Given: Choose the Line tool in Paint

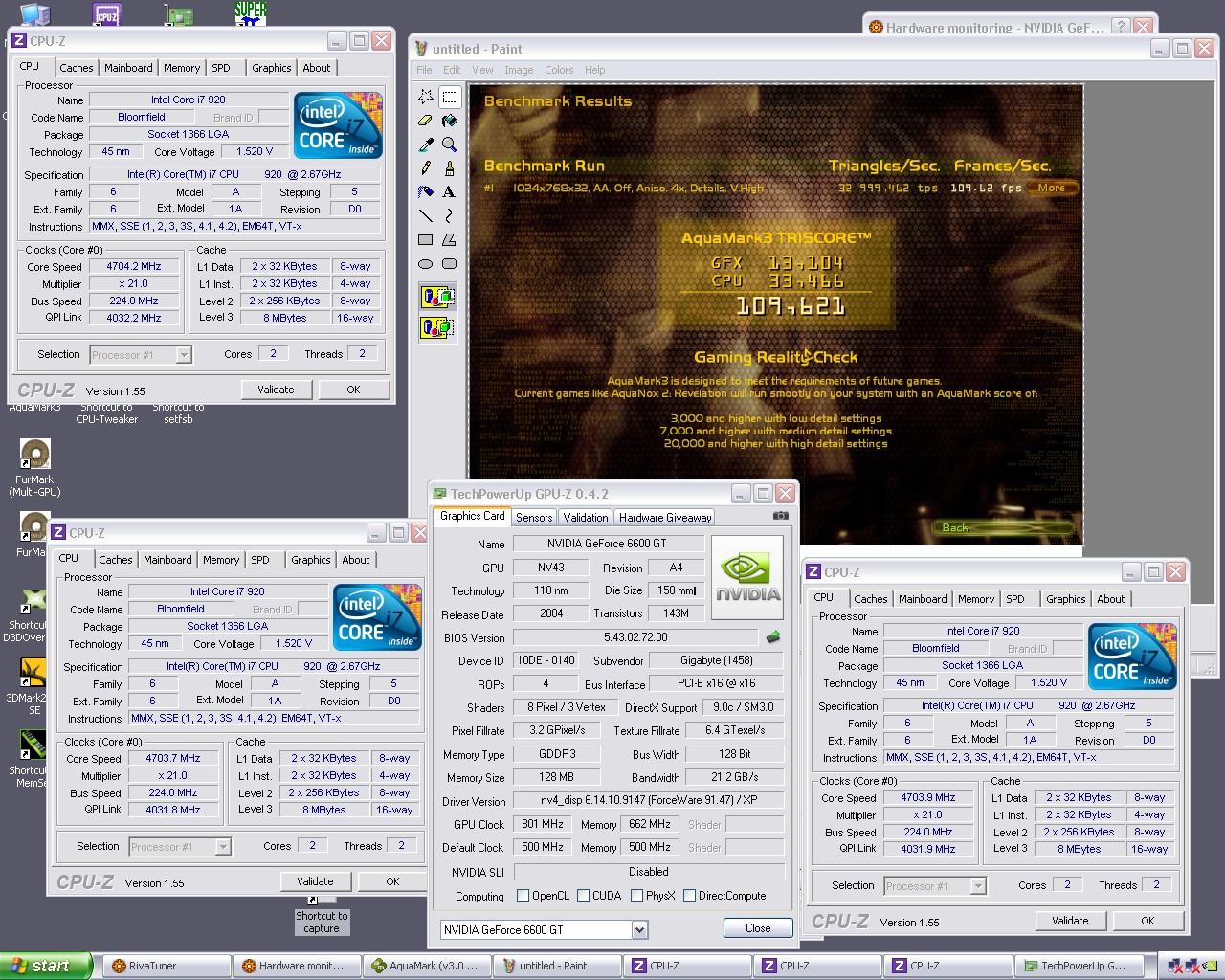Looking at the screenshot, I should [426, 215].
